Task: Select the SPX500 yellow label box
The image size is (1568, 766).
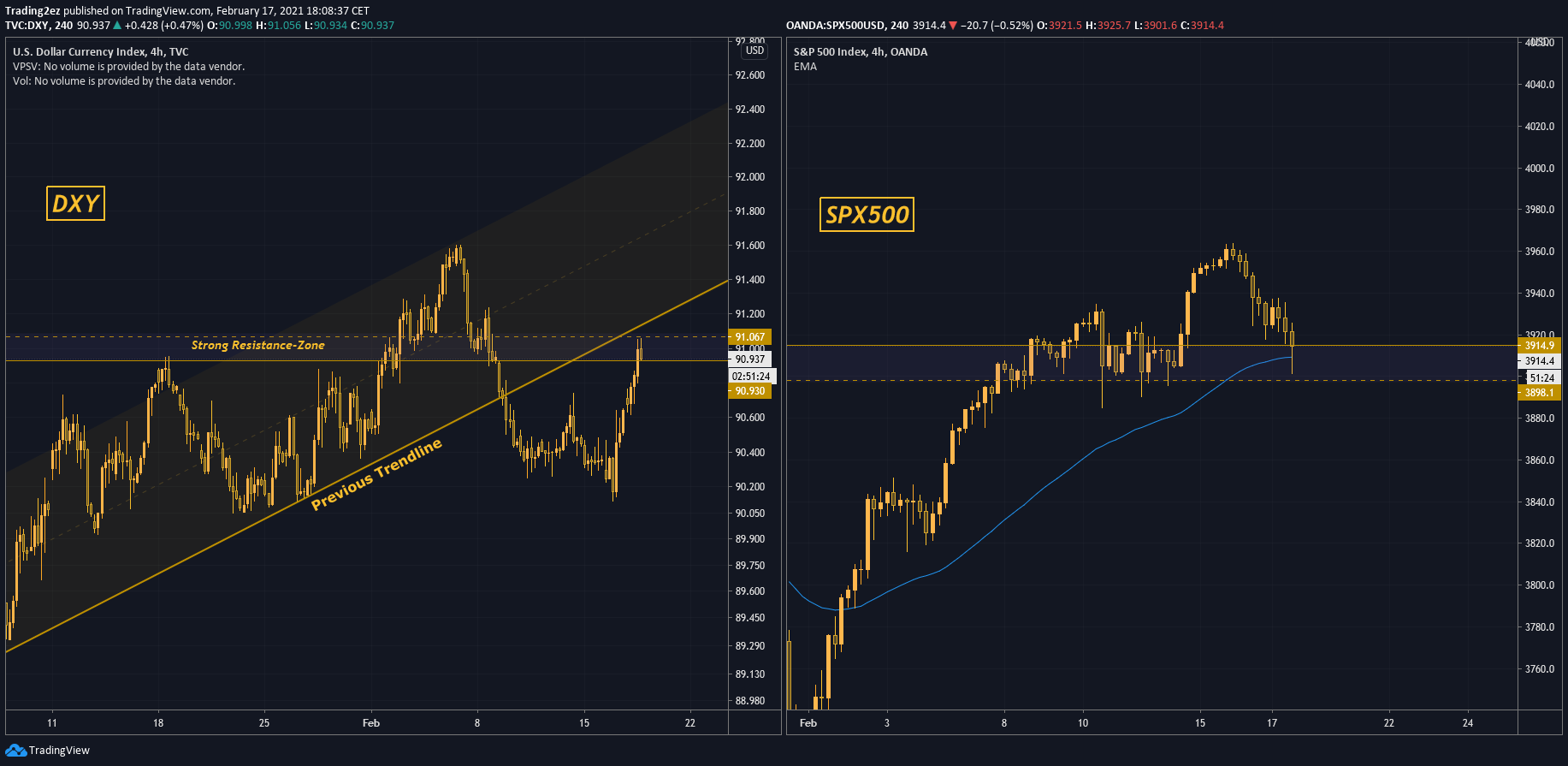Action: tap(867, 215)
